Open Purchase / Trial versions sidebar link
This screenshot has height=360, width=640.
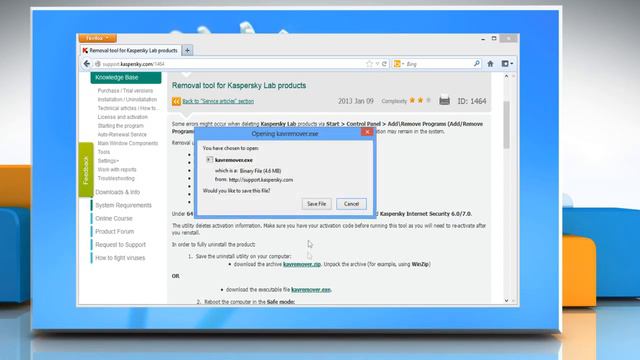[x=125, y=91]
